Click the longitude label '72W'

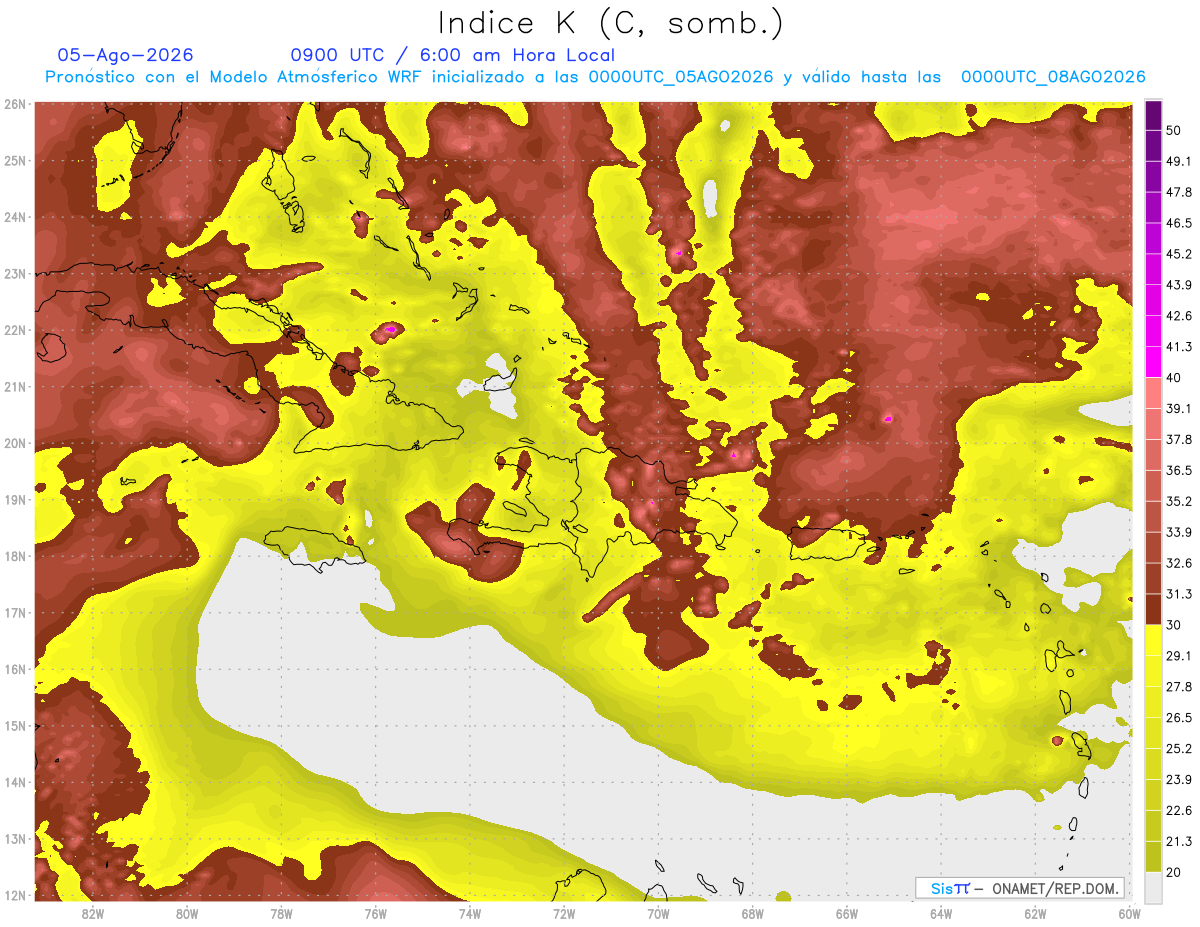[564, 912]
